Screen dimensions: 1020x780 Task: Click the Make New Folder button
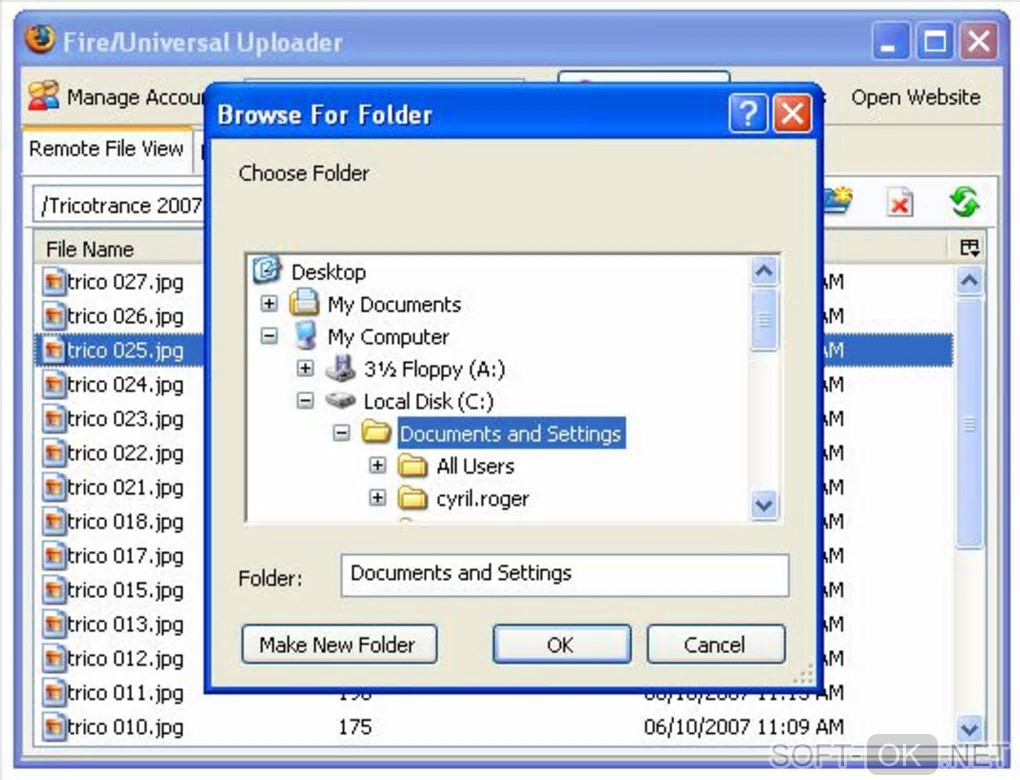pos(339,645)
